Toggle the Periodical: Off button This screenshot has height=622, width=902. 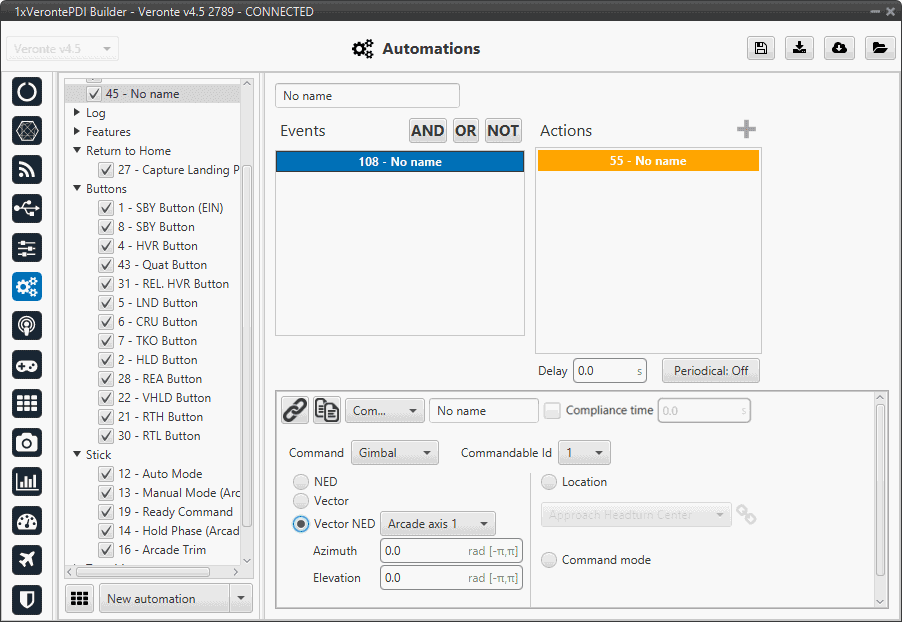tap(710, 371)
